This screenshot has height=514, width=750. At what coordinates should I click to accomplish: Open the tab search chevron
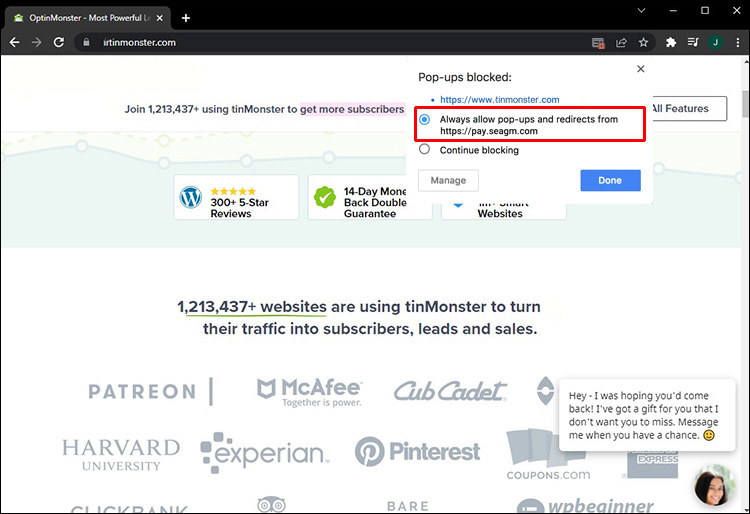pos(641,11)
